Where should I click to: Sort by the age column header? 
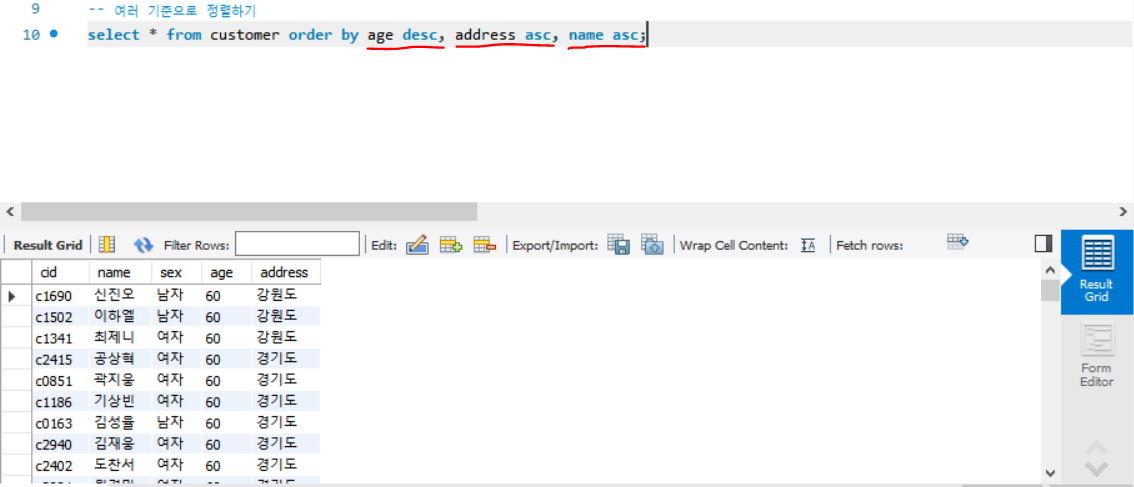226,273
